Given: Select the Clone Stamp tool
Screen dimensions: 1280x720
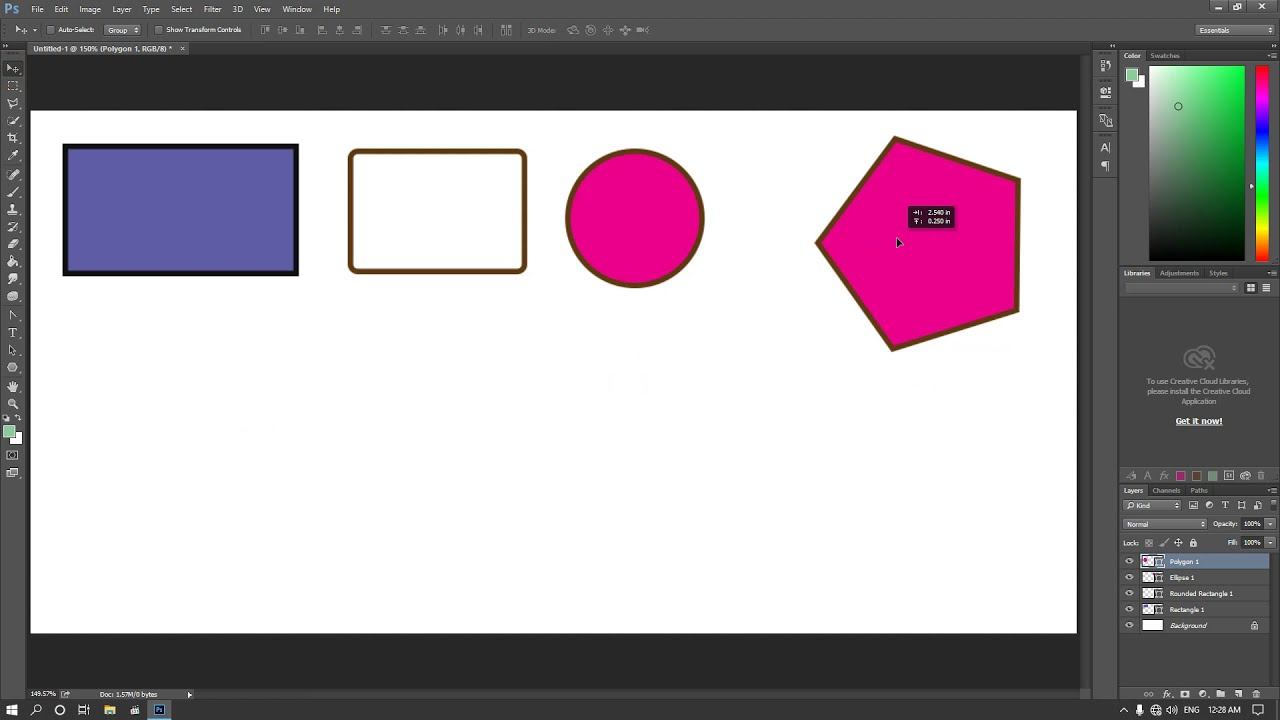Looking at the screenshot, I should 13,209.
